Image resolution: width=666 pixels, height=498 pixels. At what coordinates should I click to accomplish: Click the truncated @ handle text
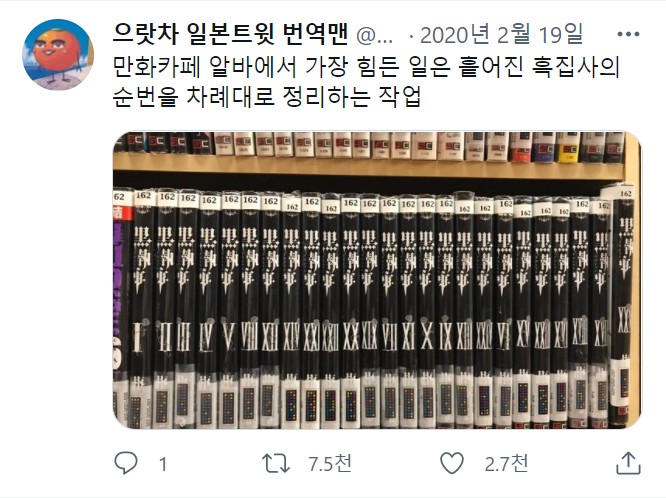375,35
